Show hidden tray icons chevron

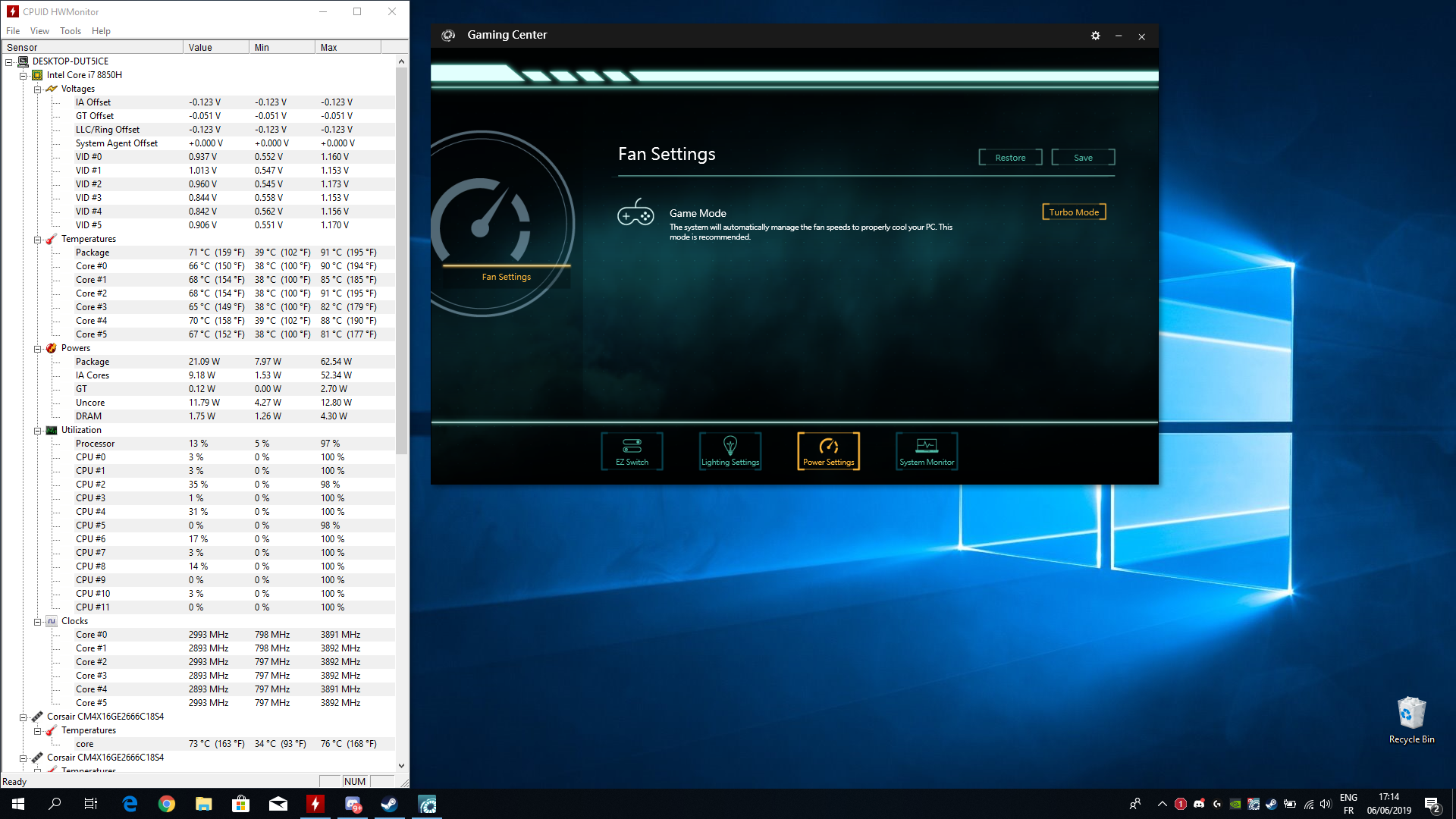click(x=1162, y=804)
